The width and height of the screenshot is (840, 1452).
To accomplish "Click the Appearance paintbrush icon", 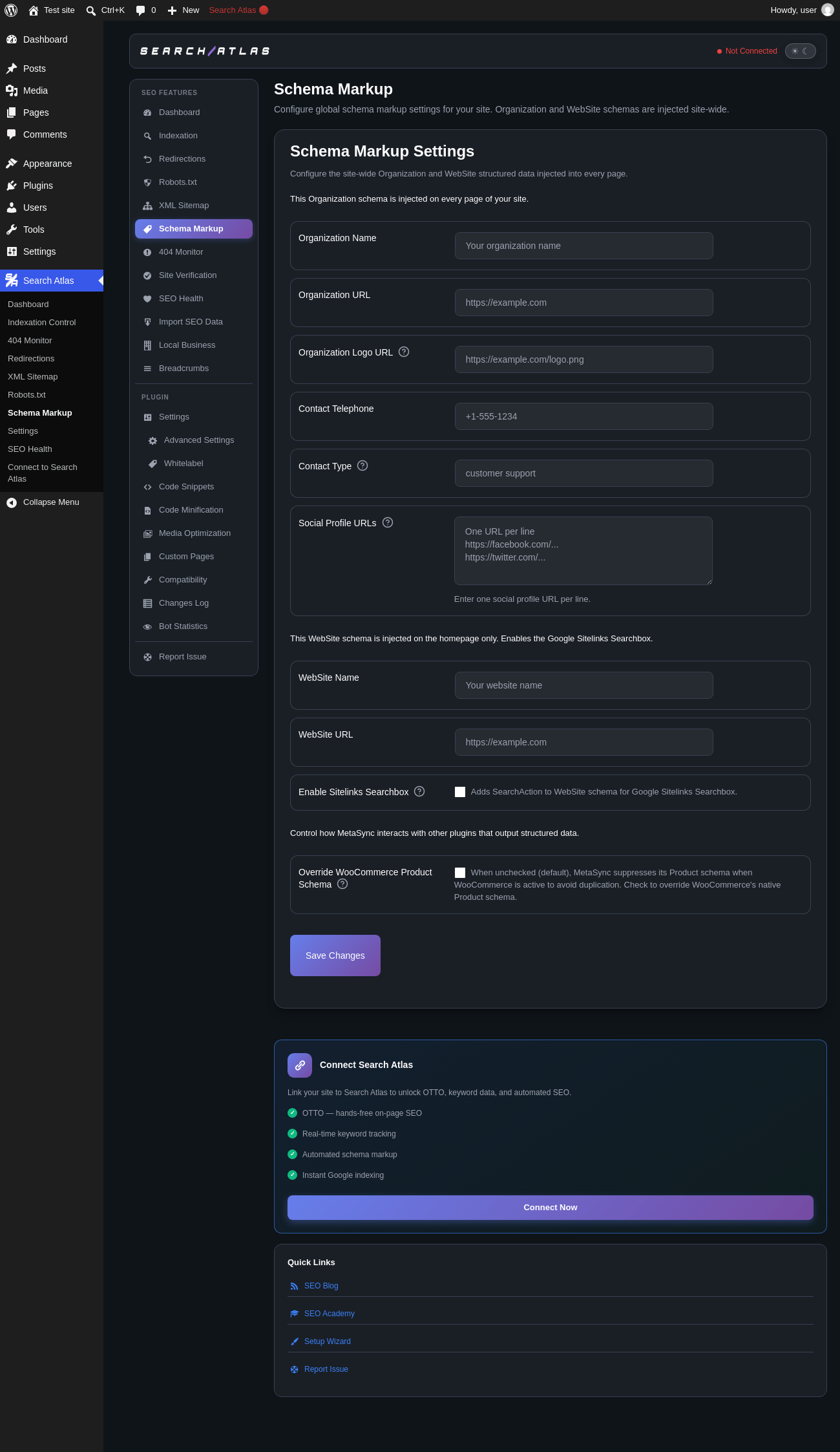I will pos(12,164).
